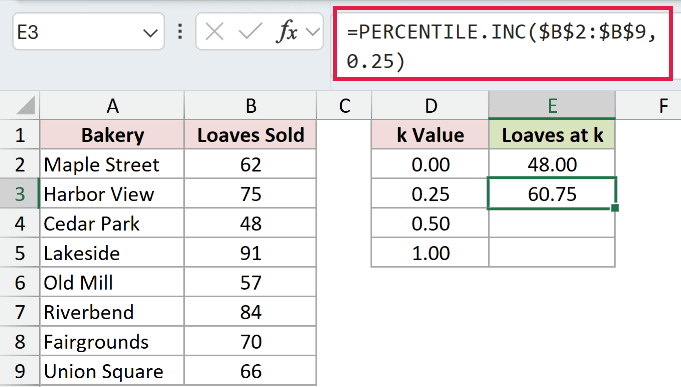Select row 2 header

pos(20,165)
